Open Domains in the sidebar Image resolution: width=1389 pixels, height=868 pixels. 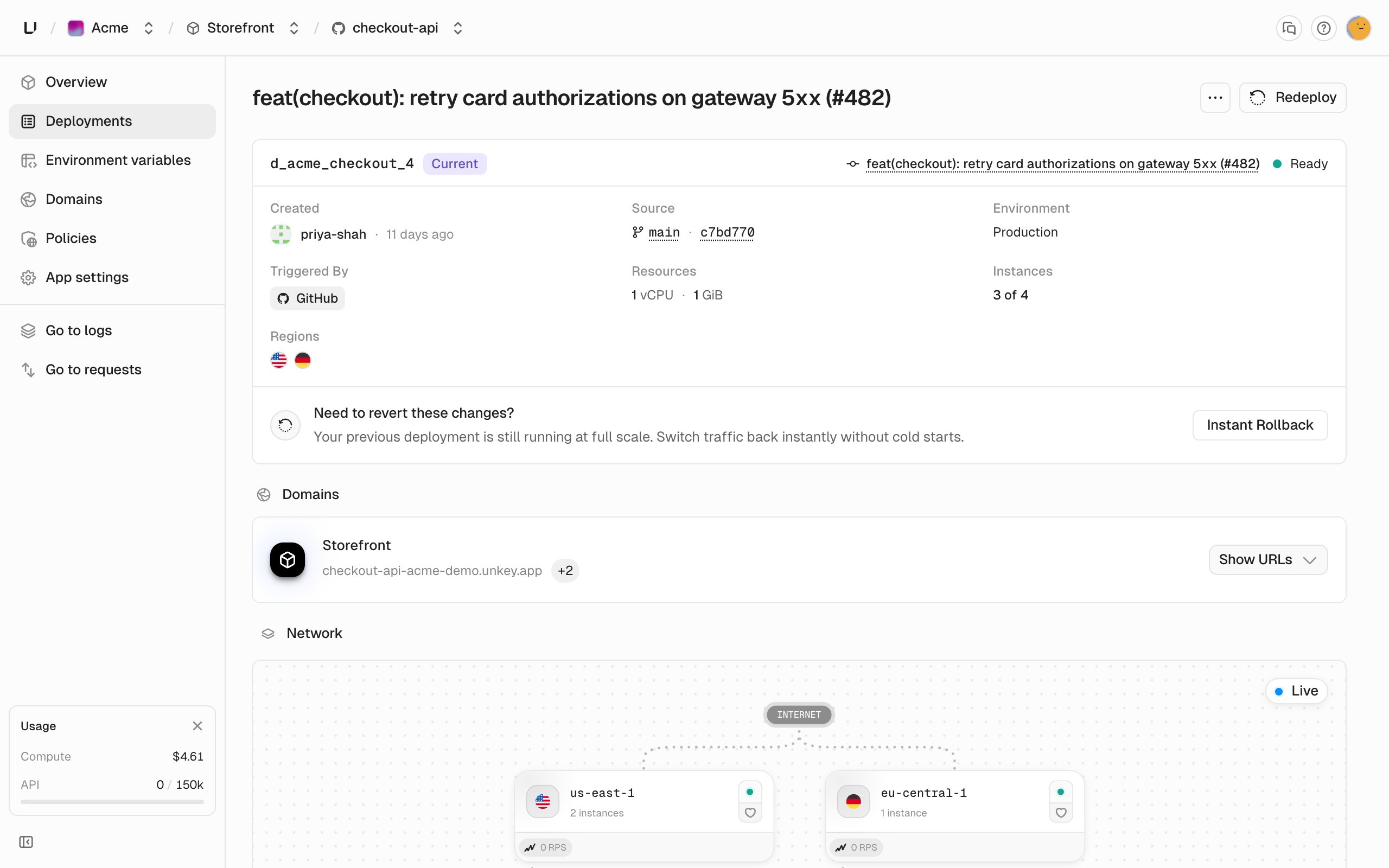click(x=112, y=199)
